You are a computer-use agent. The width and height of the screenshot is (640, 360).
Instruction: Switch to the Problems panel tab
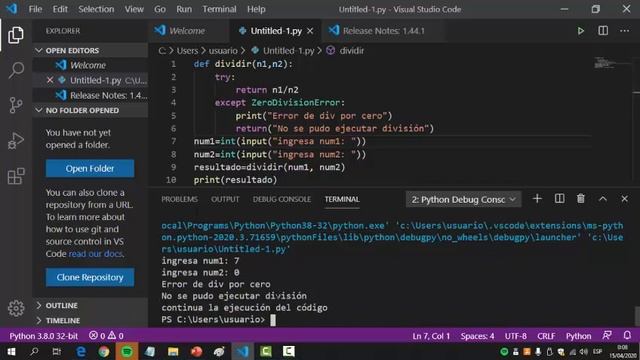point(179,199)
